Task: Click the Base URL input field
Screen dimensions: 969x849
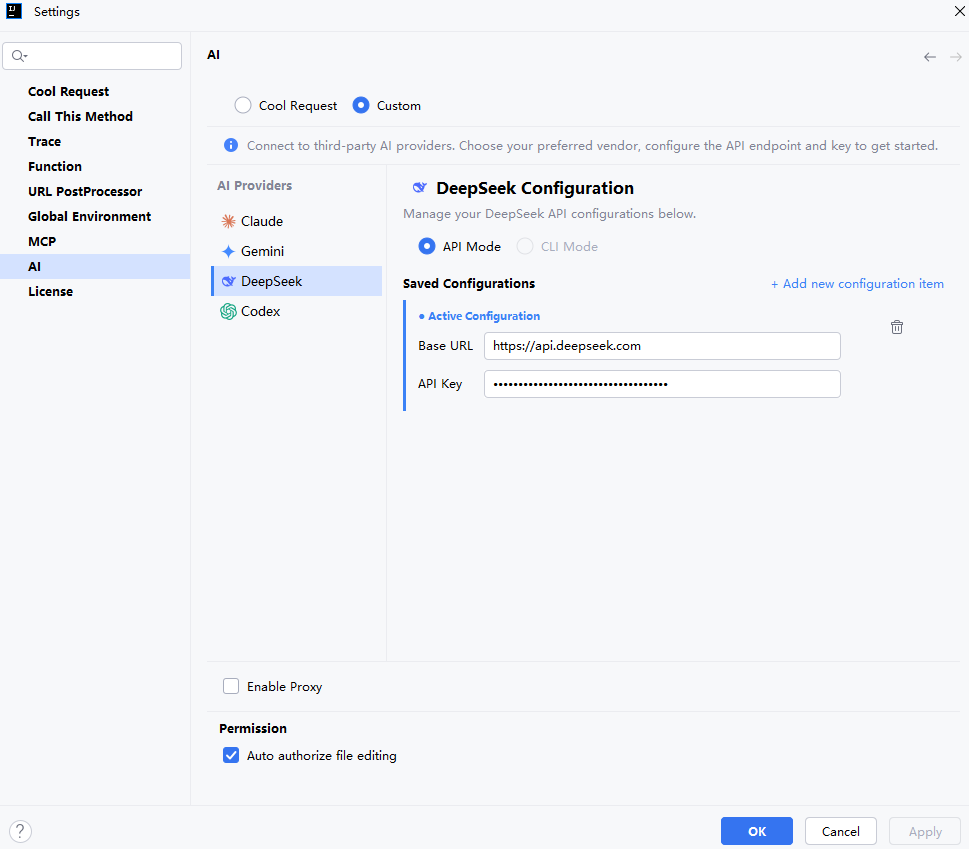Action: pos(662,346)
